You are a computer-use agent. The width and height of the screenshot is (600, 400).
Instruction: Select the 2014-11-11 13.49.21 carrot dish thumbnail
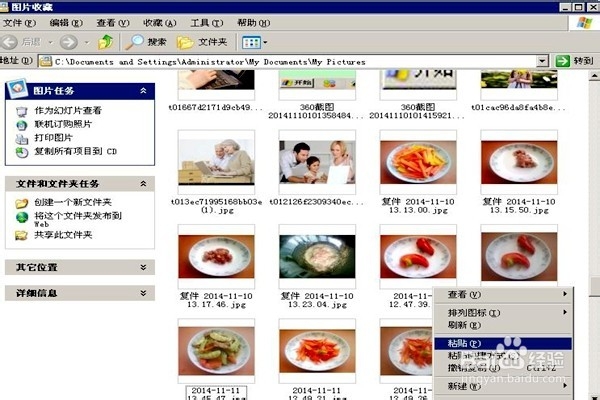click(x=317, y=351)
